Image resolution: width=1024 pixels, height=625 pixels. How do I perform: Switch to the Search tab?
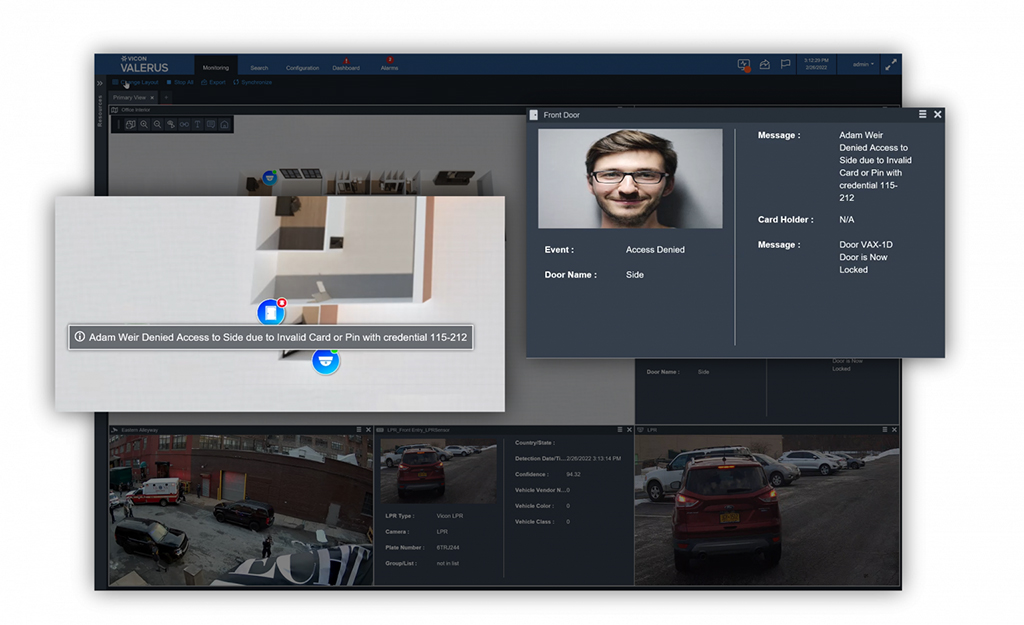(x=259, y=68)
